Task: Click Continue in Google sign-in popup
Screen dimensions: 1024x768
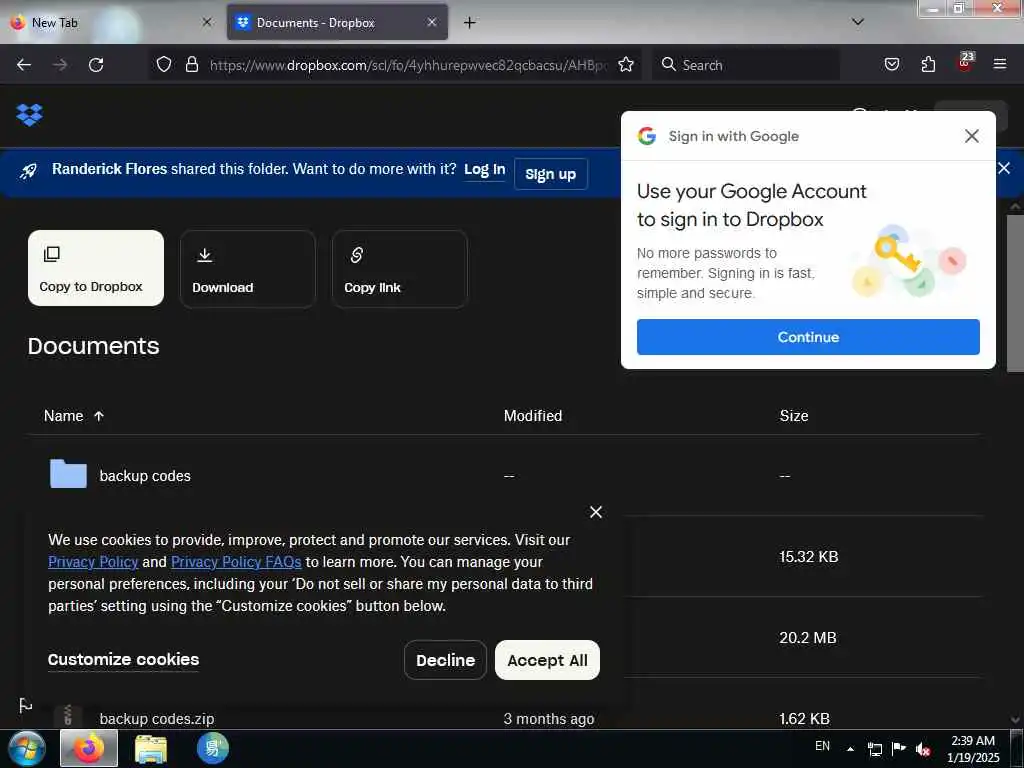Action: (x=808, y=337)
